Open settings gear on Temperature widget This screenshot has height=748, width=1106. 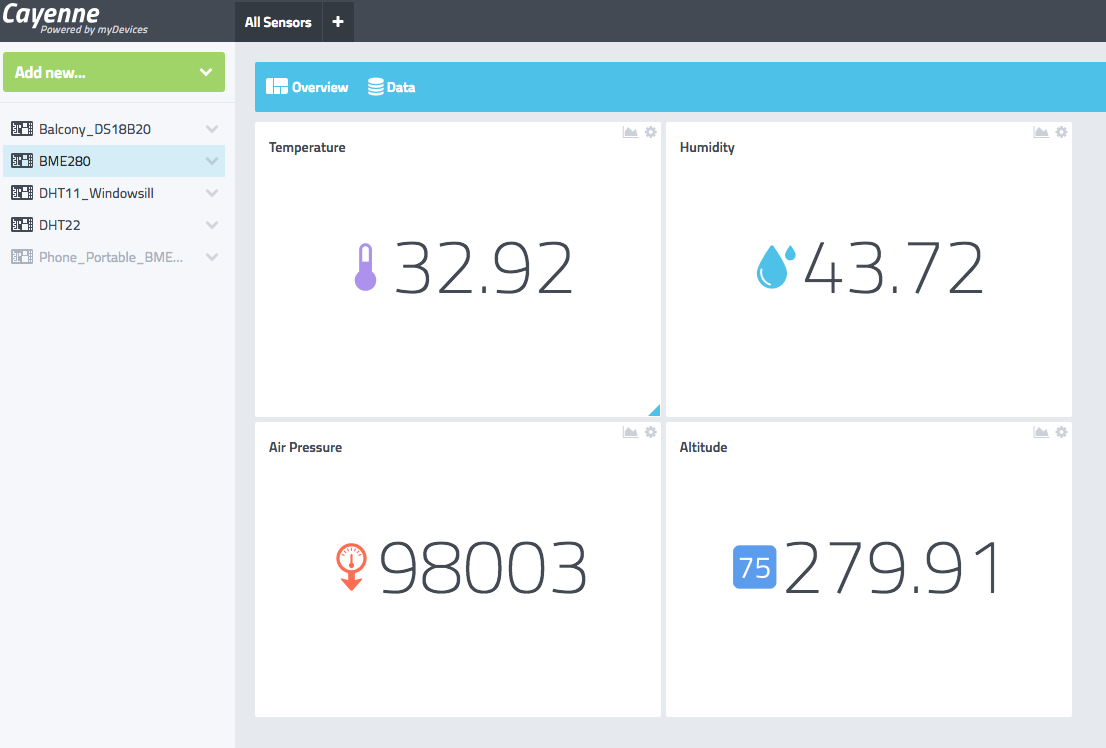tap(651, 132)
